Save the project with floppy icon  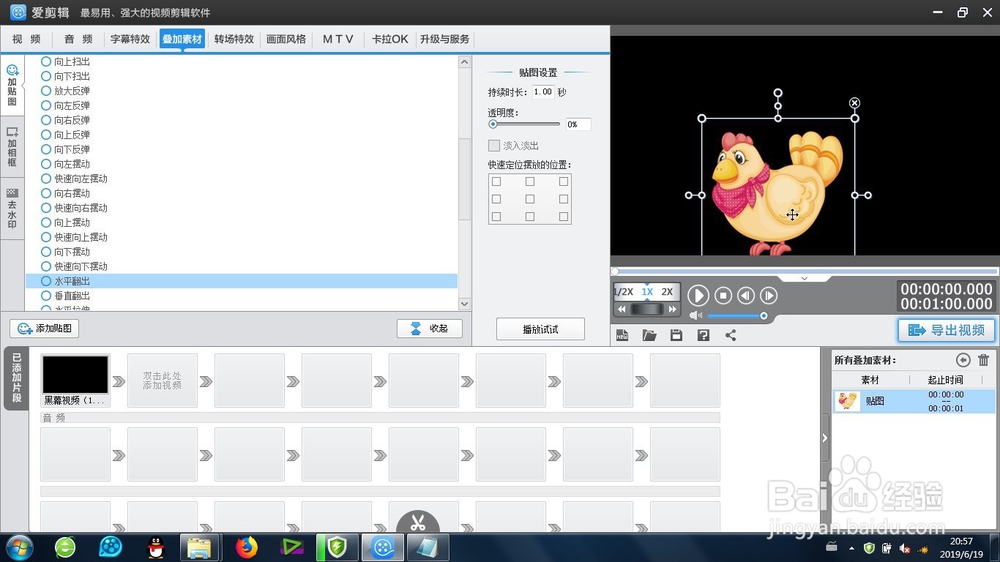676,336
